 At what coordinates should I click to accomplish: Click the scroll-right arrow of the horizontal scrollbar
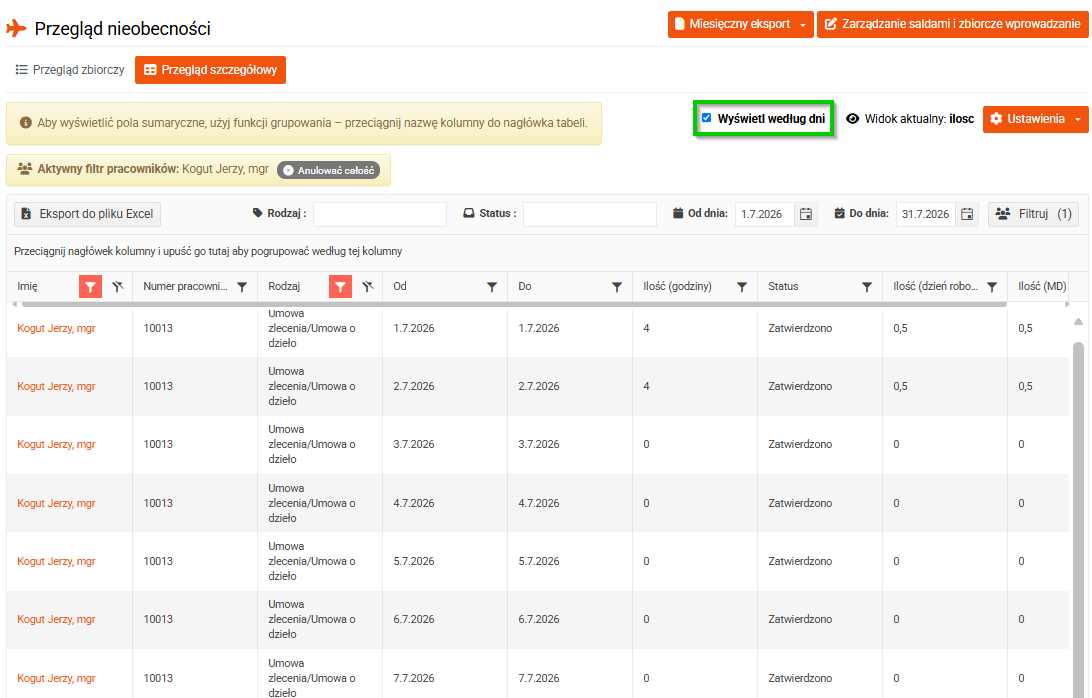pos(1066,304)
